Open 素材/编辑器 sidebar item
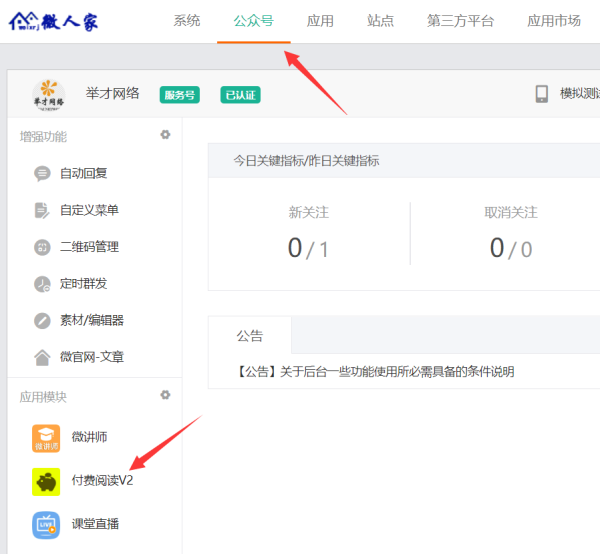The width and height of the screenshot is (600, 554). 92,320
